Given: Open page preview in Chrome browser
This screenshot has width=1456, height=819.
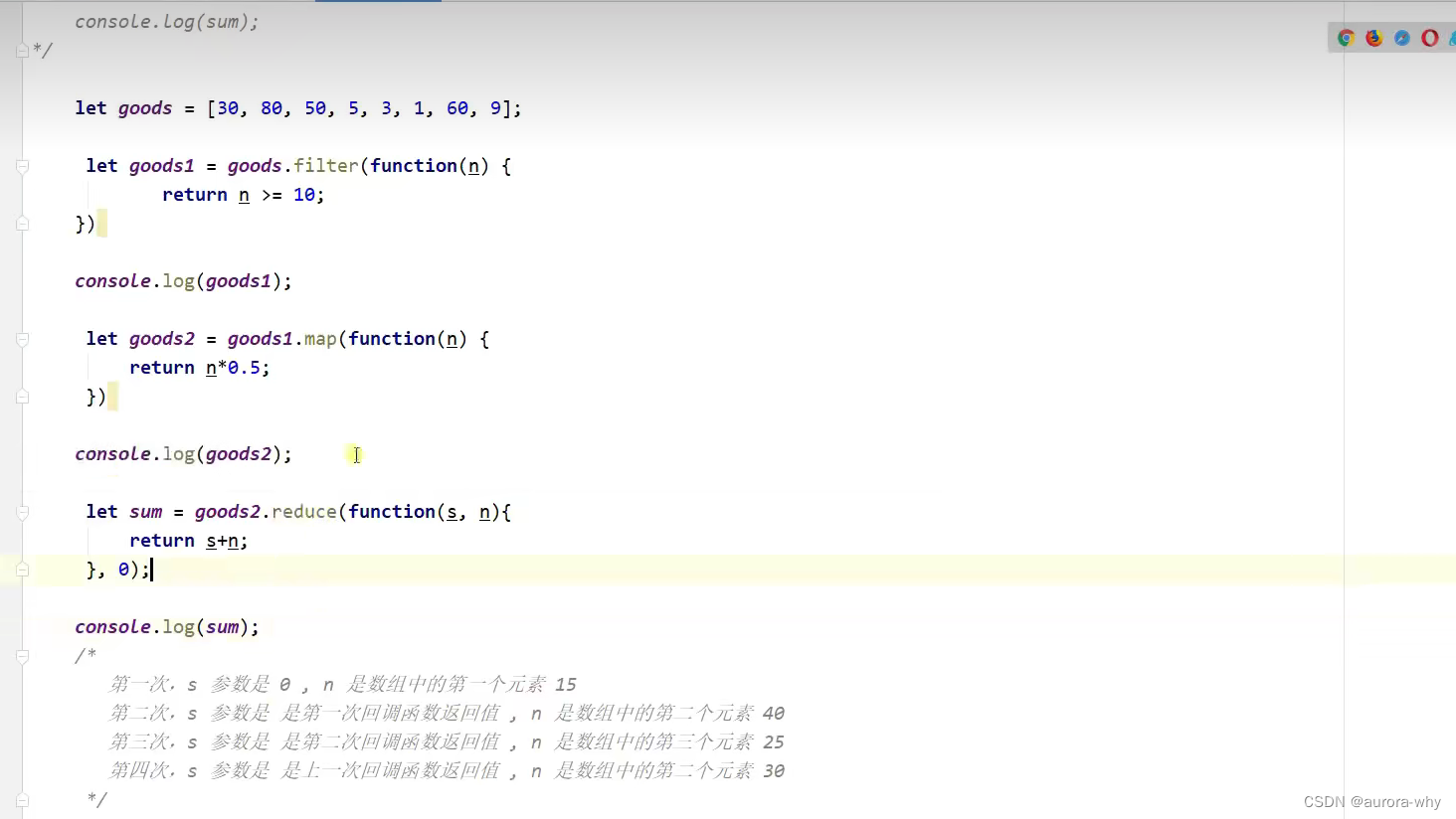Looking at the screenshot, I should coord(1346,38).
